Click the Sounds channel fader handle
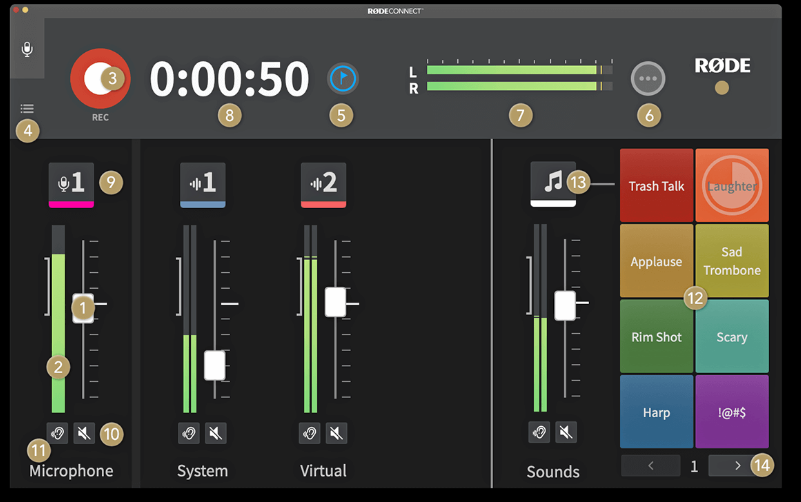Image resolution: width=801 pixels, height=502 pixels. coord(565,305)
